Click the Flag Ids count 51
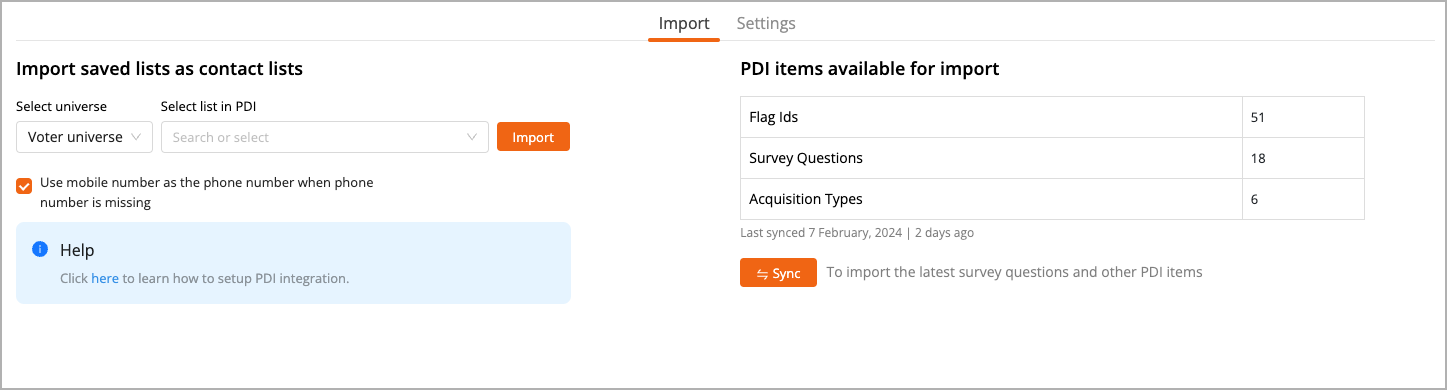This screenshot has width=1447, height=390. click(x=1258, y=117)
